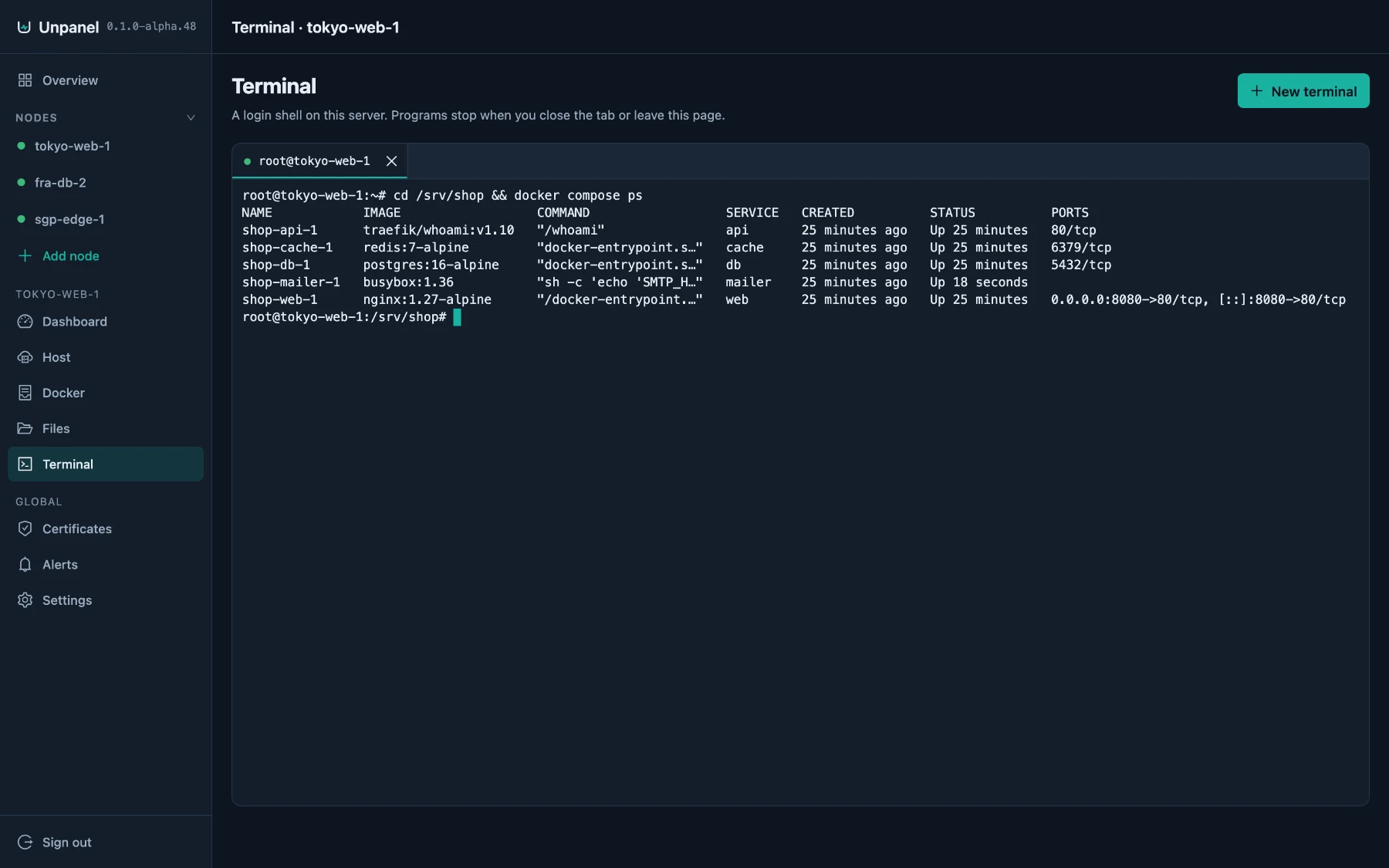Open Certificates menu item

coord(106,529)
